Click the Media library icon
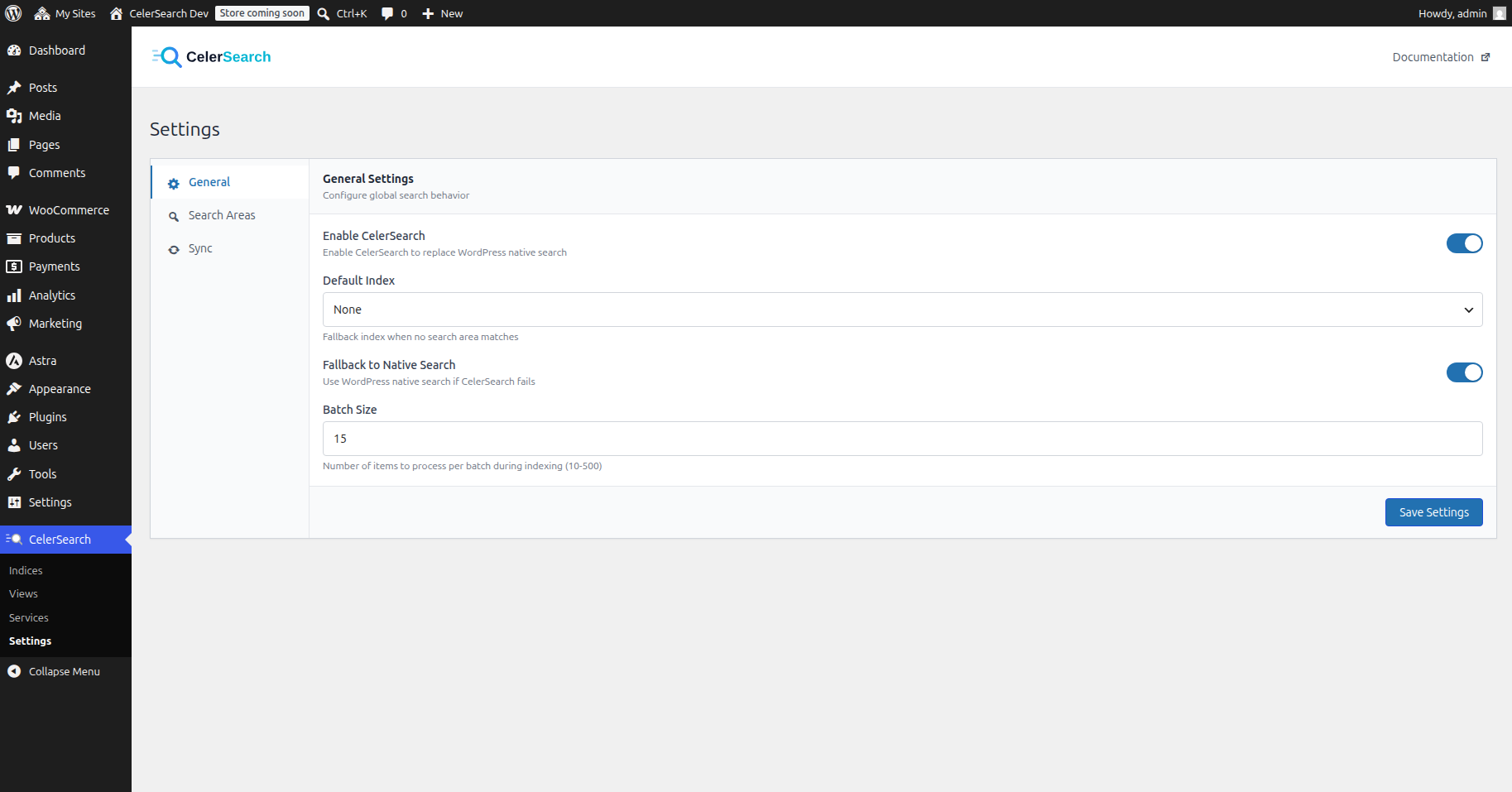1512x792 pixels. pos(14,116)
